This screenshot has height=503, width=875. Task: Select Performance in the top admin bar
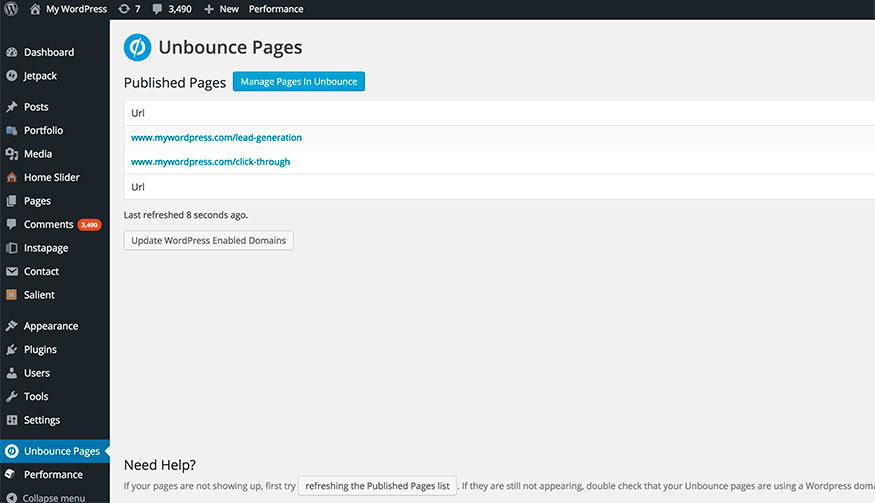coord(275,9)
